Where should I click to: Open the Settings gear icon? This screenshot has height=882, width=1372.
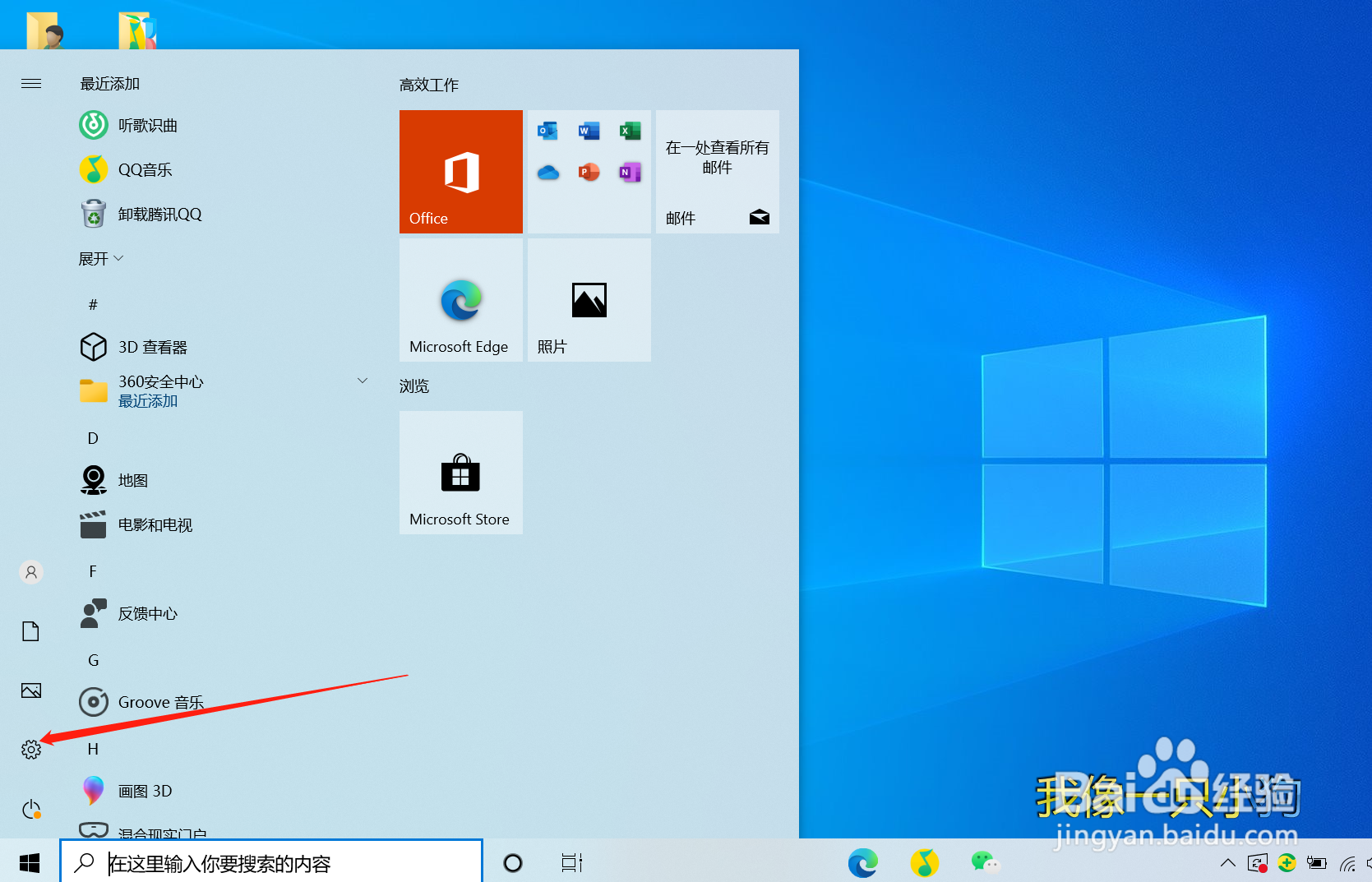(31, 749)
